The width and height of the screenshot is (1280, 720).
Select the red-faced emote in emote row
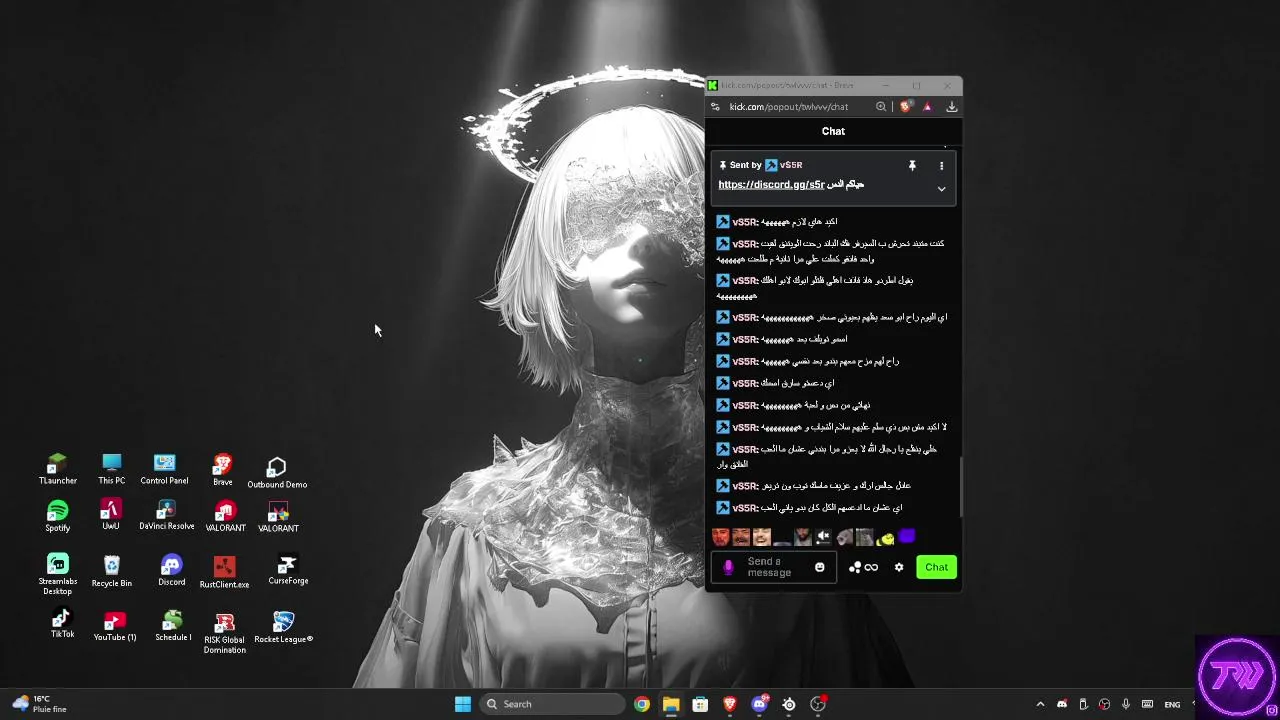coord(720,537)
